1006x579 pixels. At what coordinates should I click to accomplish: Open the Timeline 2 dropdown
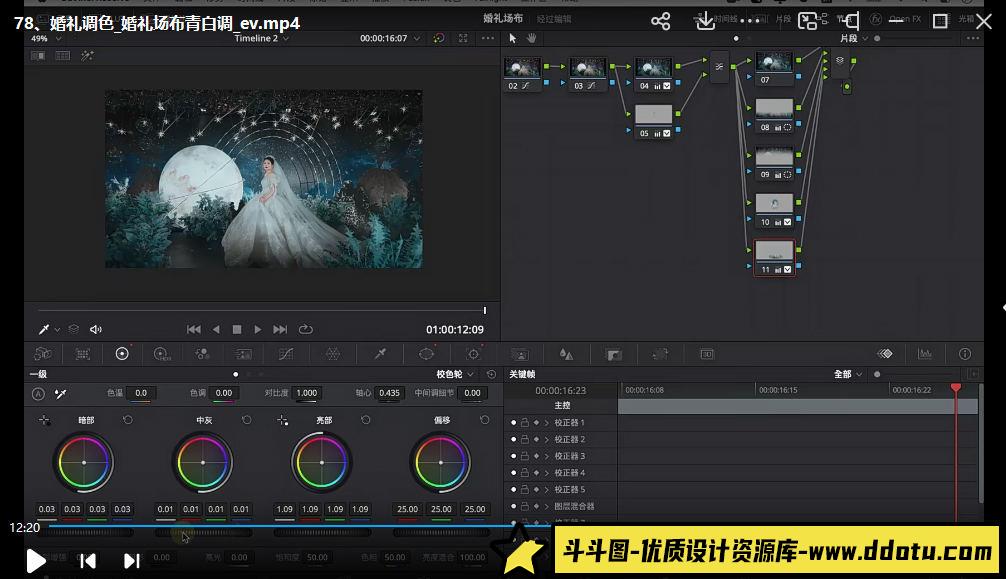pos(261,39)
